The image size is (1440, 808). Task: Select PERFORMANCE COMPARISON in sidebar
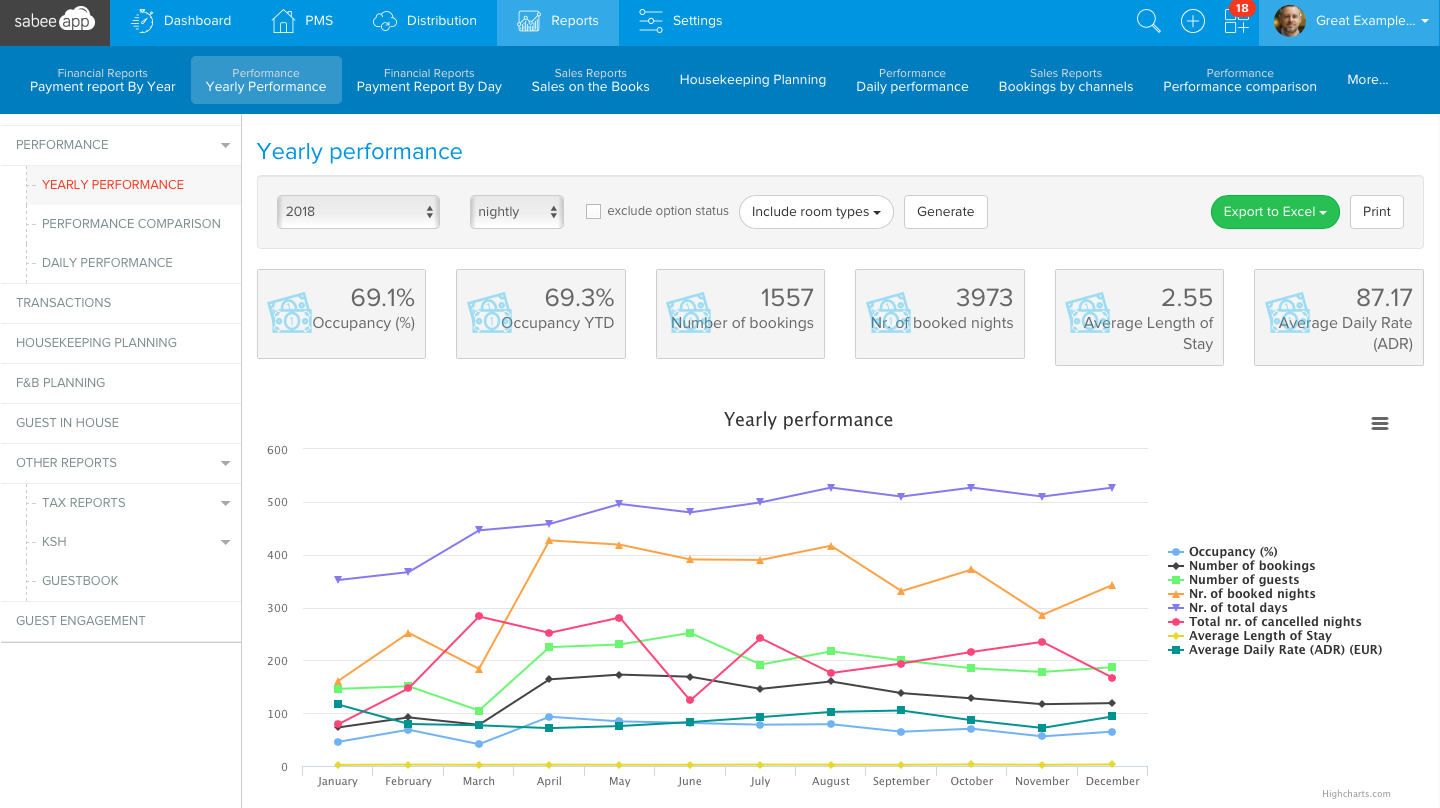tap(131, 224)
